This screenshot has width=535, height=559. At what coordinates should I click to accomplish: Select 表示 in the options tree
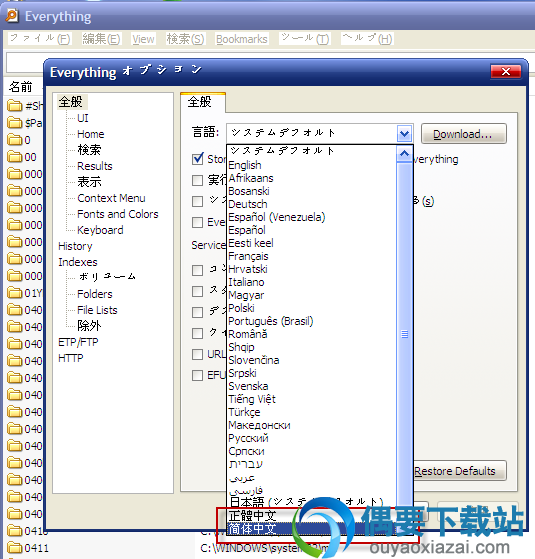click(89, 182)
